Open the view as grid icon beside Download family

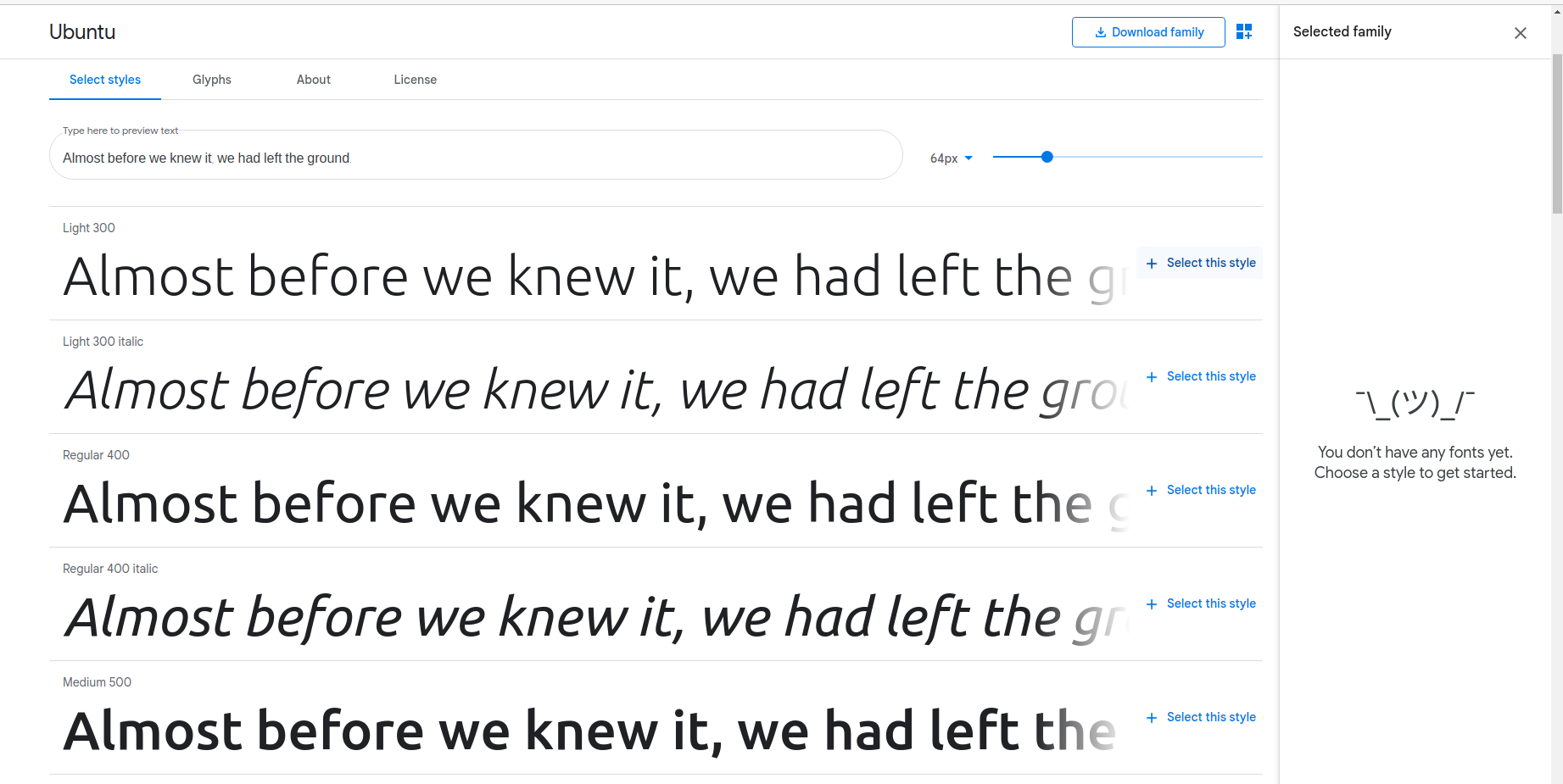pyautogui.click(x=1244, y=31)
